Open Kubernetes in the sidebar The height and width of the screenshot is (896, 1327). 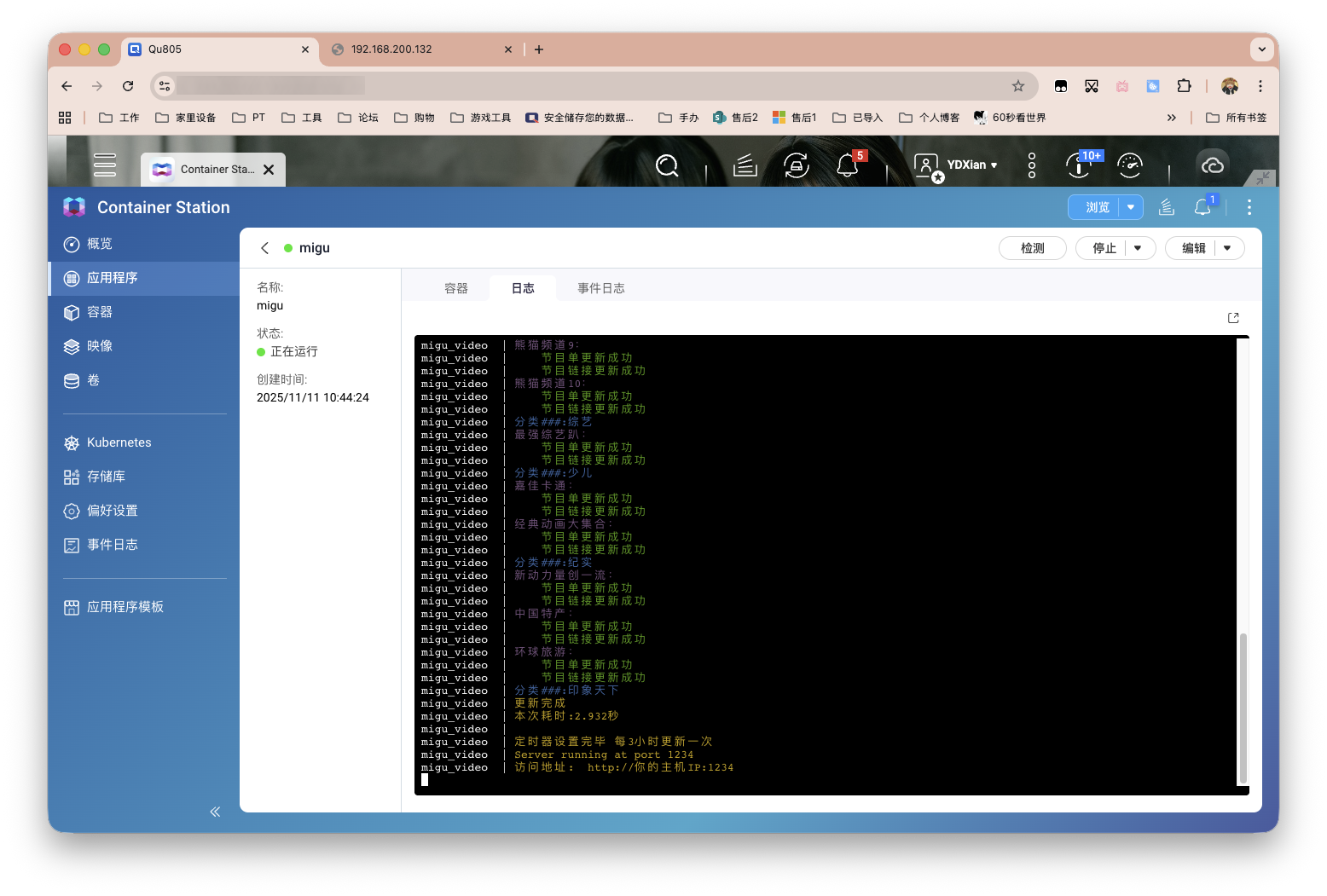pos(119,442)
